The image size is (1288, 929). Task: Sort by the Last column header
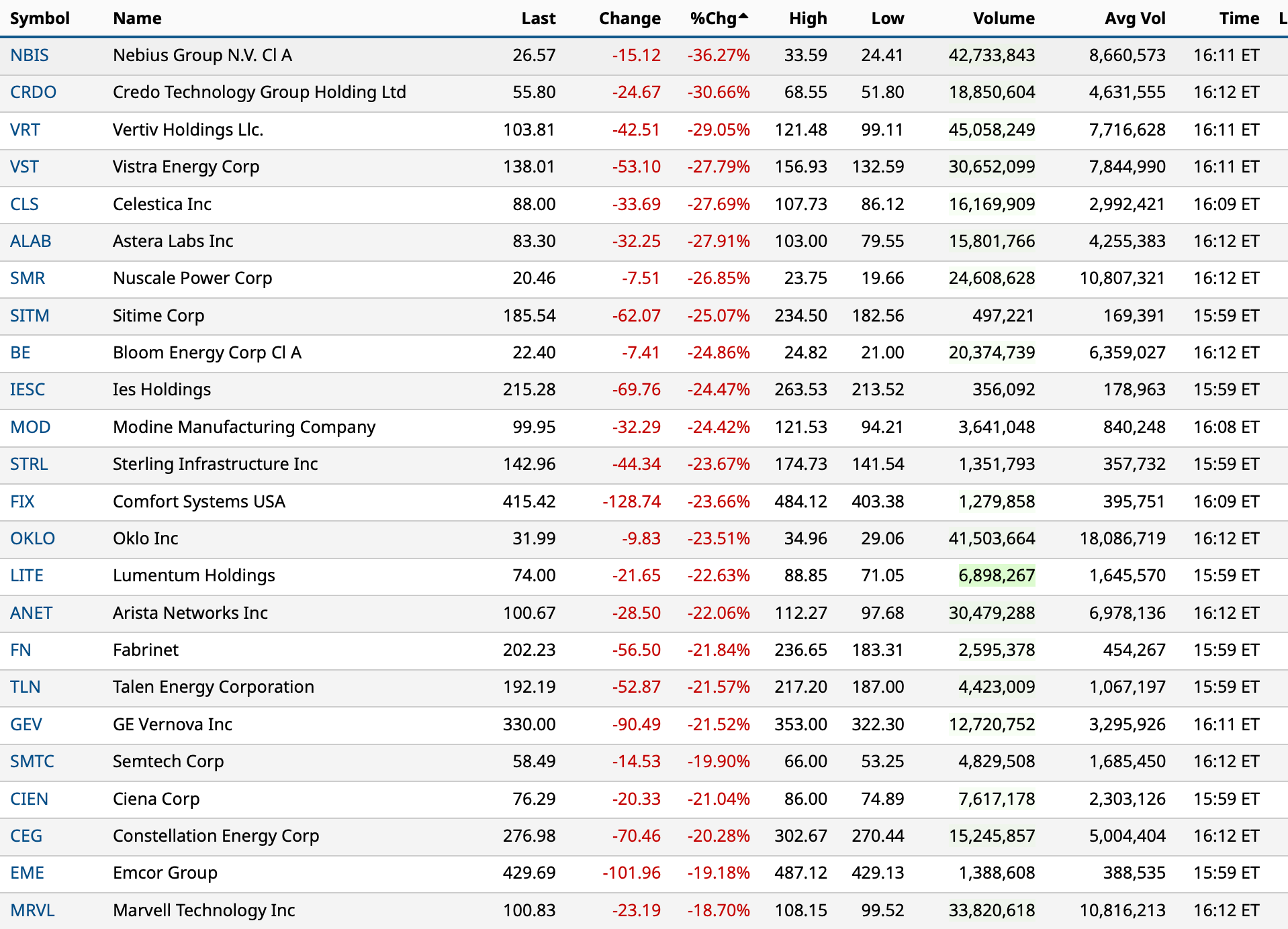coord(538,18)
